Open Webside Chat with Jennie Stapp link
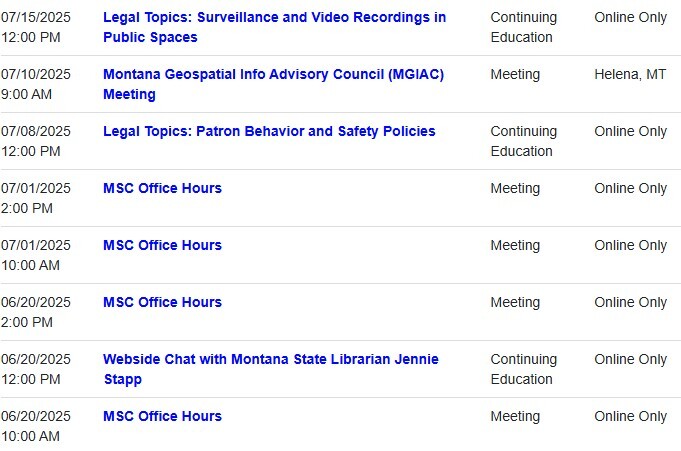Screen dimensions: 681x451 pyautogui.click(x=270, y=360)
